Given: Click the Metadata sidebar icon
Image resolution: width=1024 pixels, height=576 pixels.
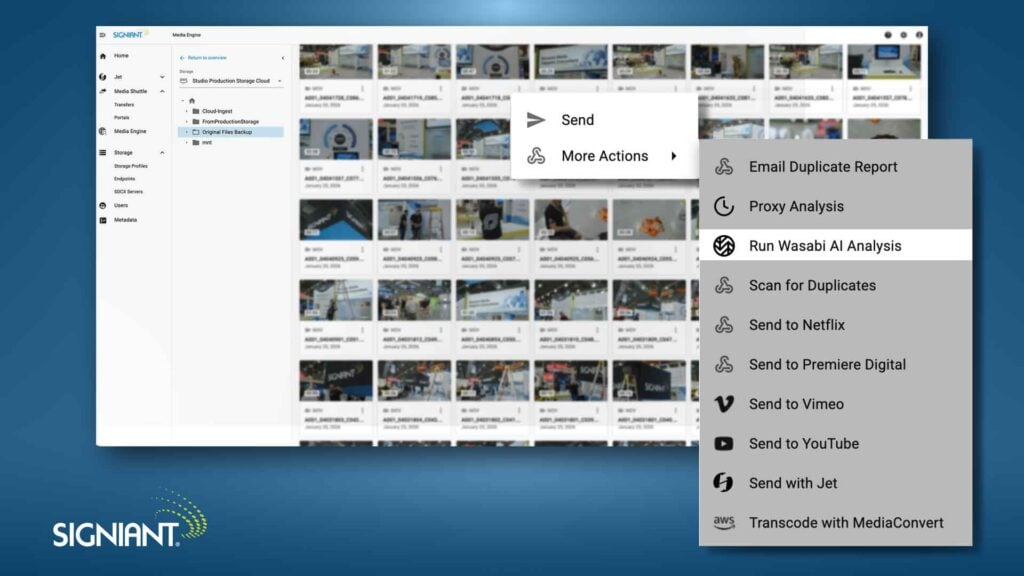Looking at the screenshot, I should tap(103, 220).
